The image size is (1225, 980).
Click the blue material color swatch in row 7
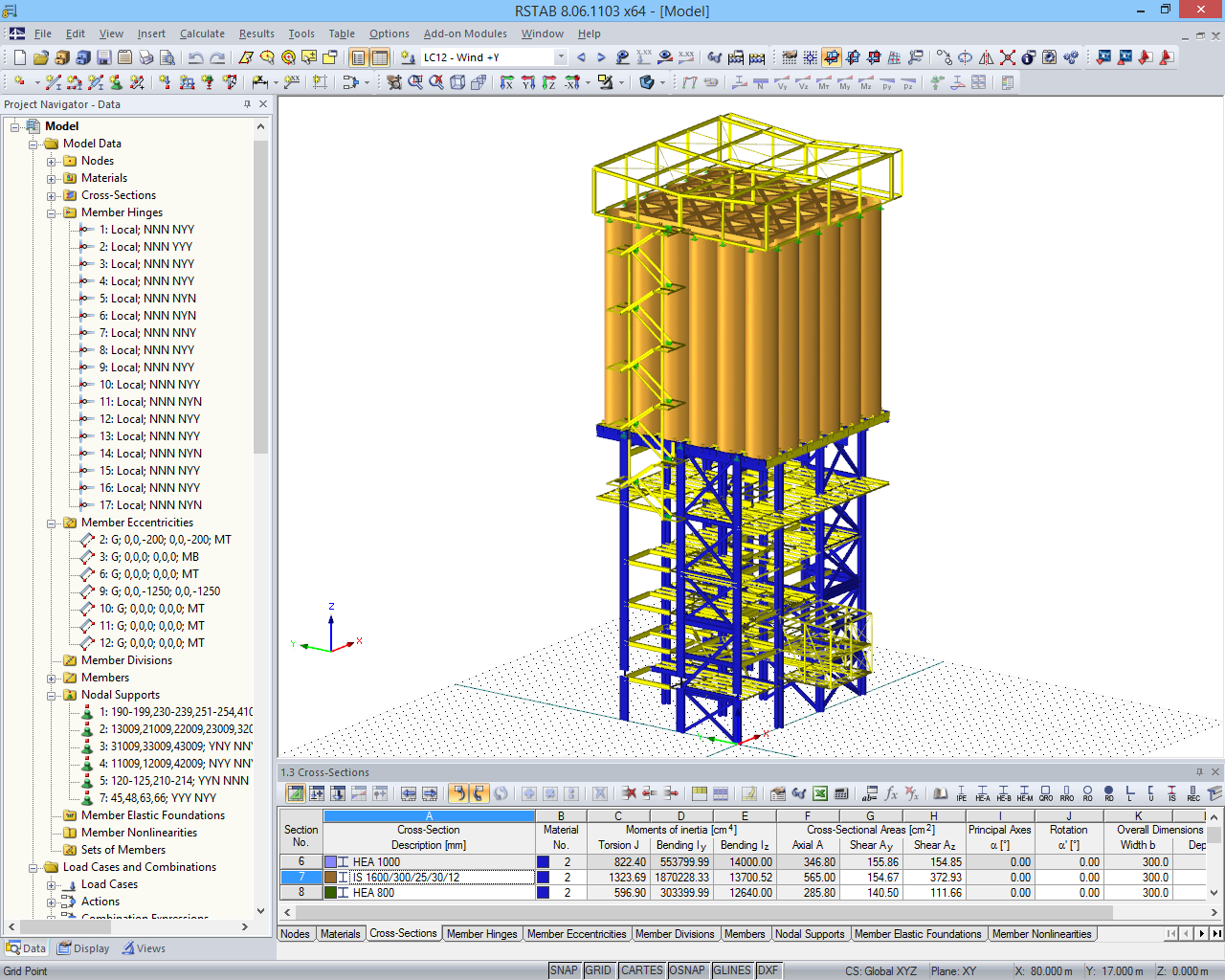pos(543,878)
